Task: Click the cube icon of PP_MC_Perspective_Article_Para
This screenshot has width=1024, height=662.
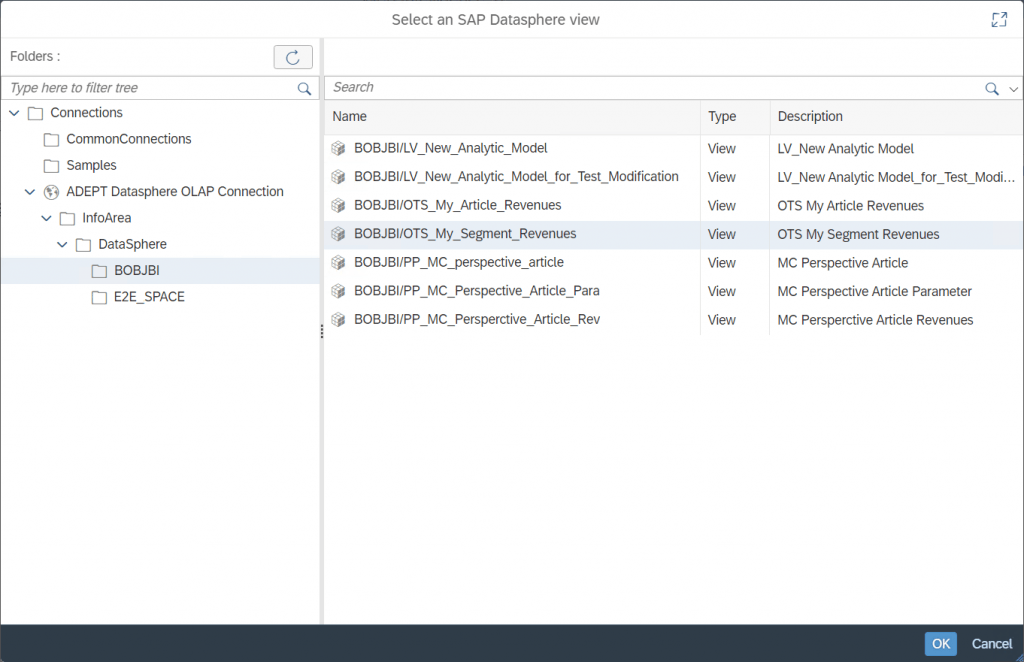Action: [x=338, y=291]
